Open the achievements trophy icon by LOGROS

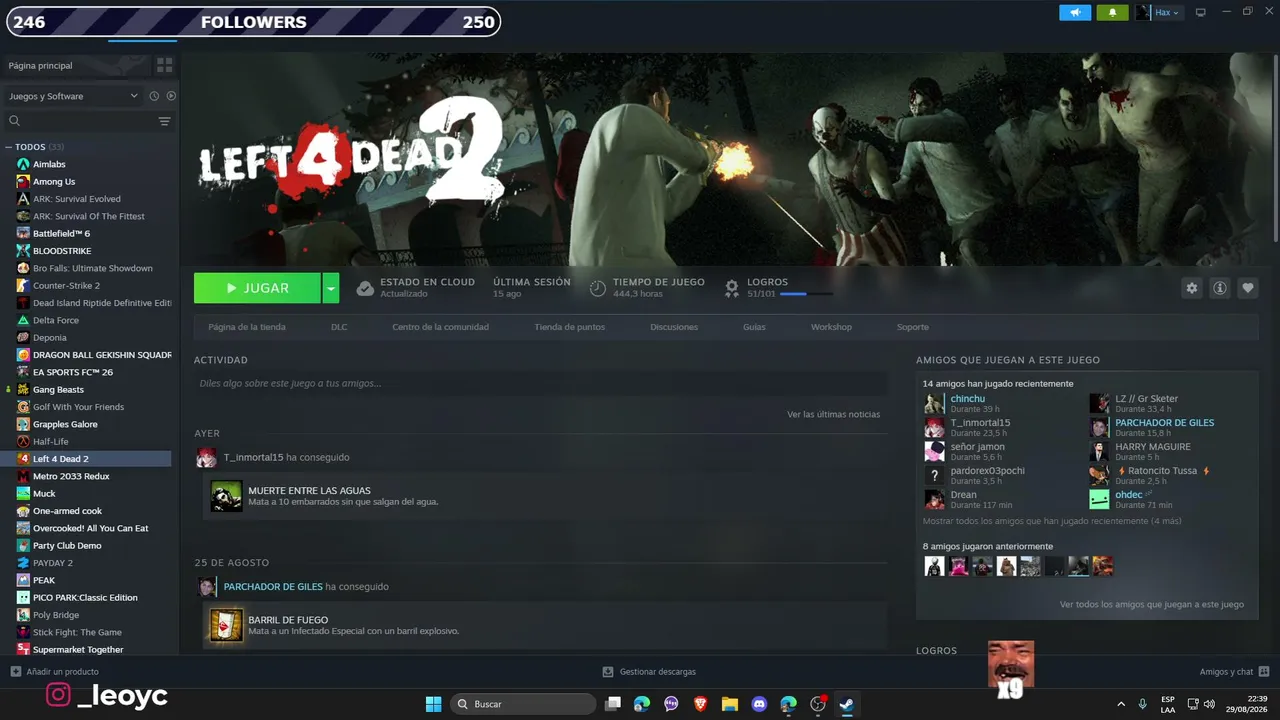coord(732,288)
